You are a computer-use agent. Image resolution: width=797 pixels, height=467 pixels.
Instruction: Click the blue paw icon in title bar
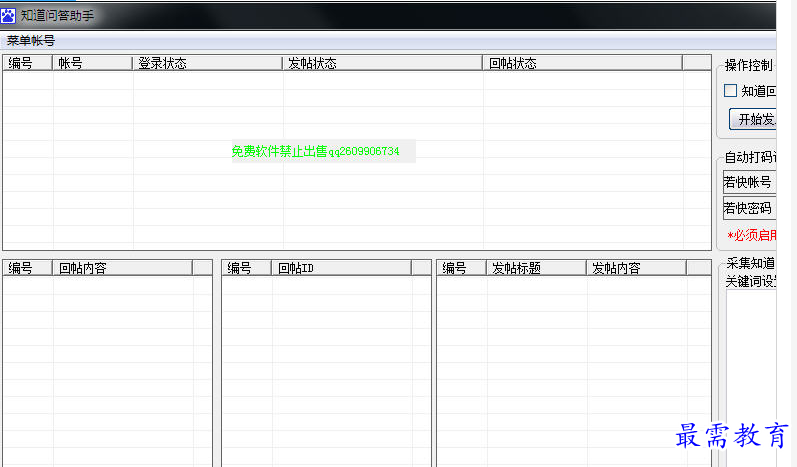[8, 15]
